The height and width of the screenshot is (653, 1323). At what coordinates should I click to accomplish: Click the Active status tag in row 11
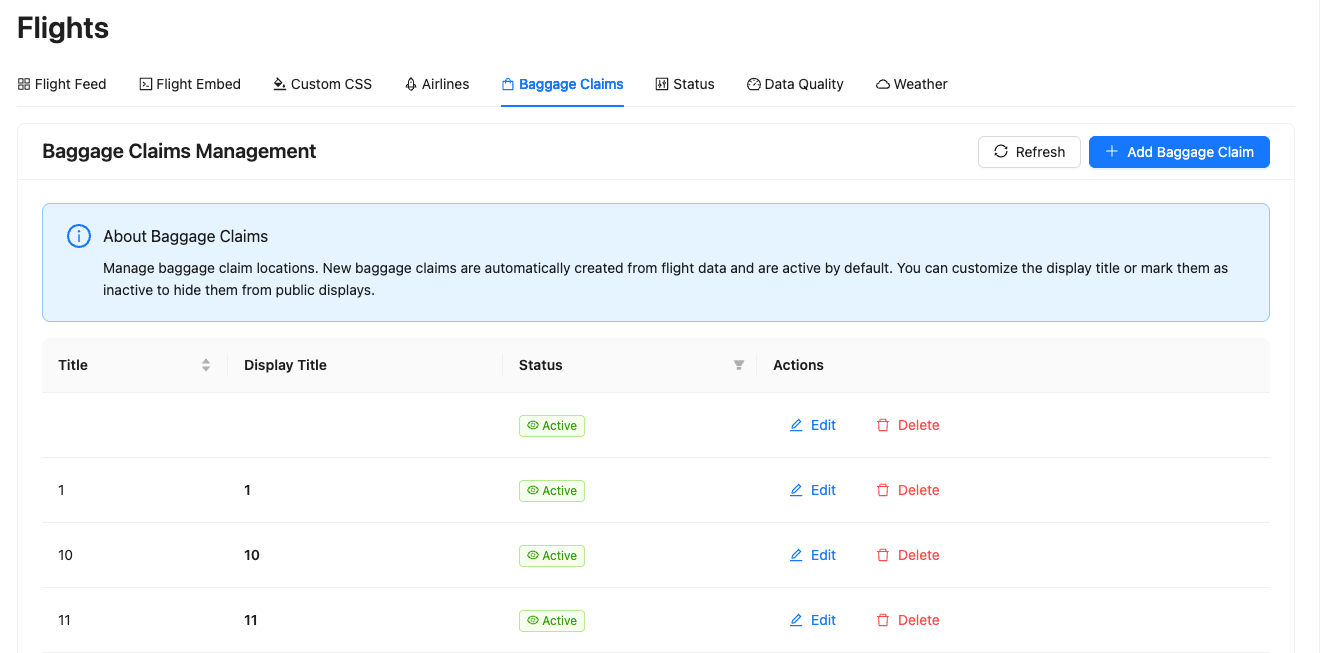[551, 621]
